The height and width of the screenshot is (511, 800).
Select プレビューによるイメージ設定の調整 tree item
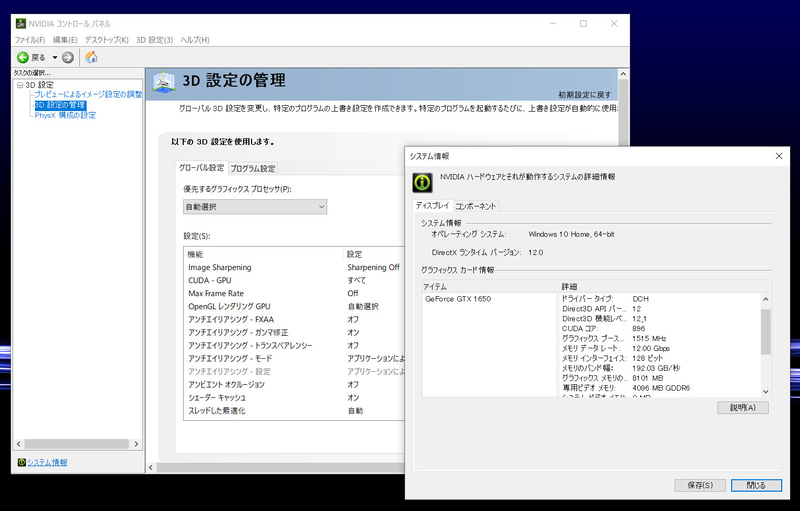(x=88, y=94)
